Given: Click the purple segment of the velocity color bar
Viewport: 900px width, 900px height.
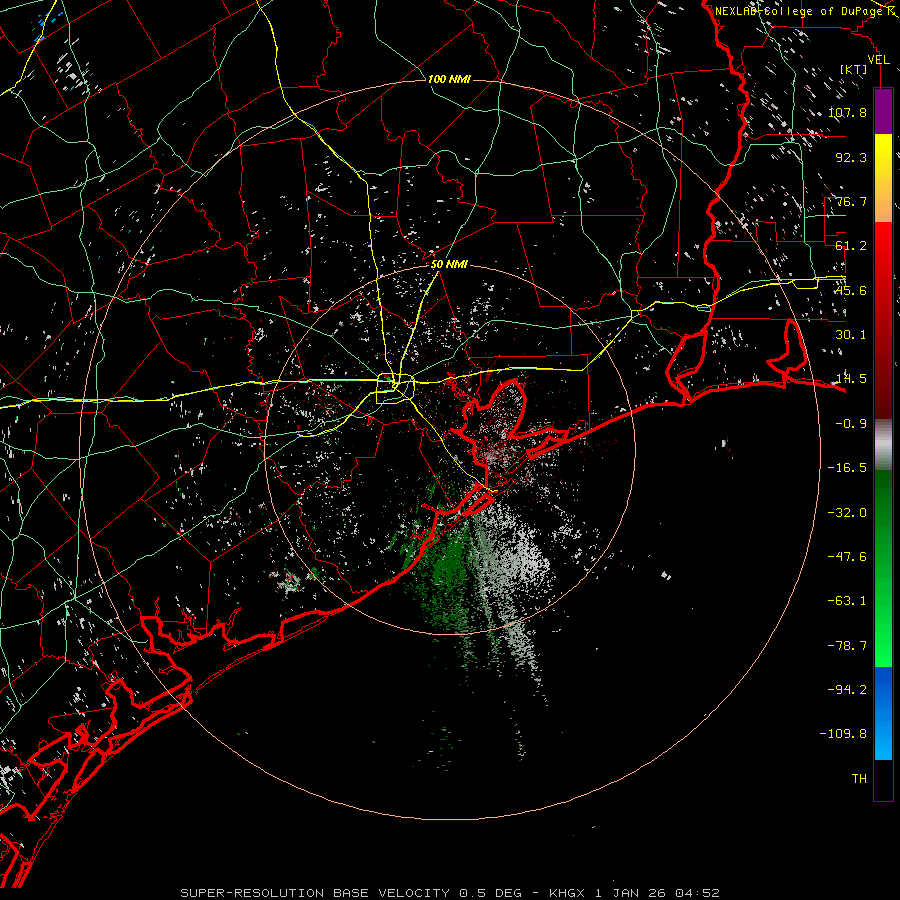Looking at the screenshot, I should pyautogui.click(x=883, y=111).
